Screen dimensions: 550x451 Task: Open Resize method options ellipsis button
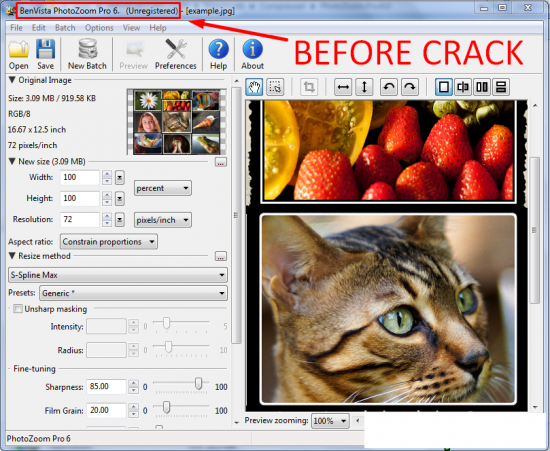point(221,256)
